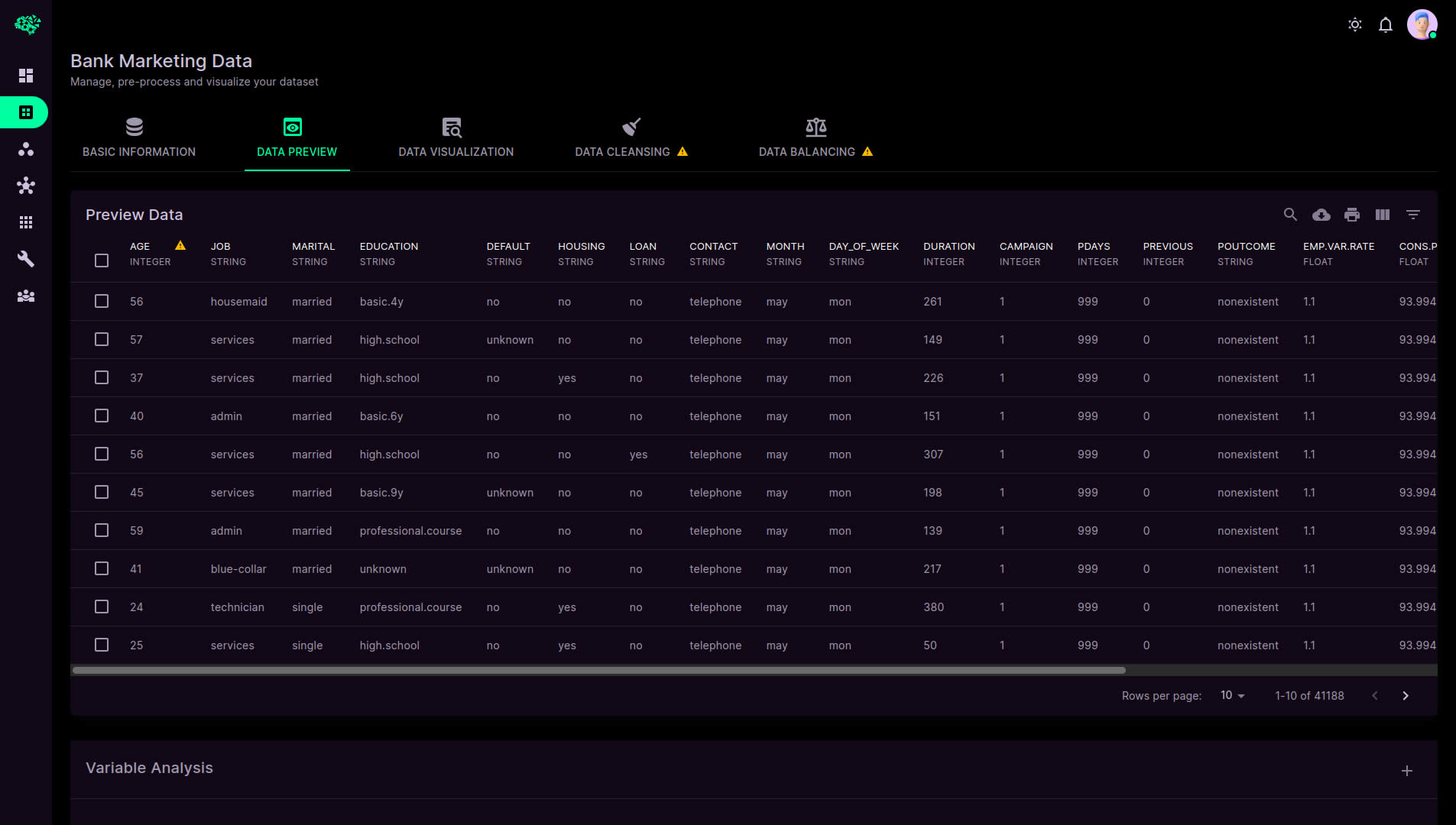Click the balance scales icon

816,127
